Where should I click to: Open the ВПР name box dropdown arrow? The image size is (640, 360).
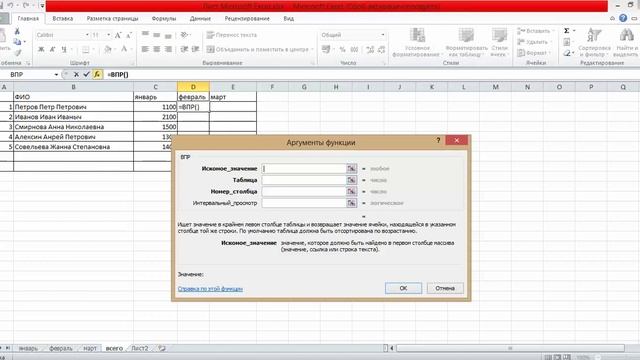tap(56, 75)
